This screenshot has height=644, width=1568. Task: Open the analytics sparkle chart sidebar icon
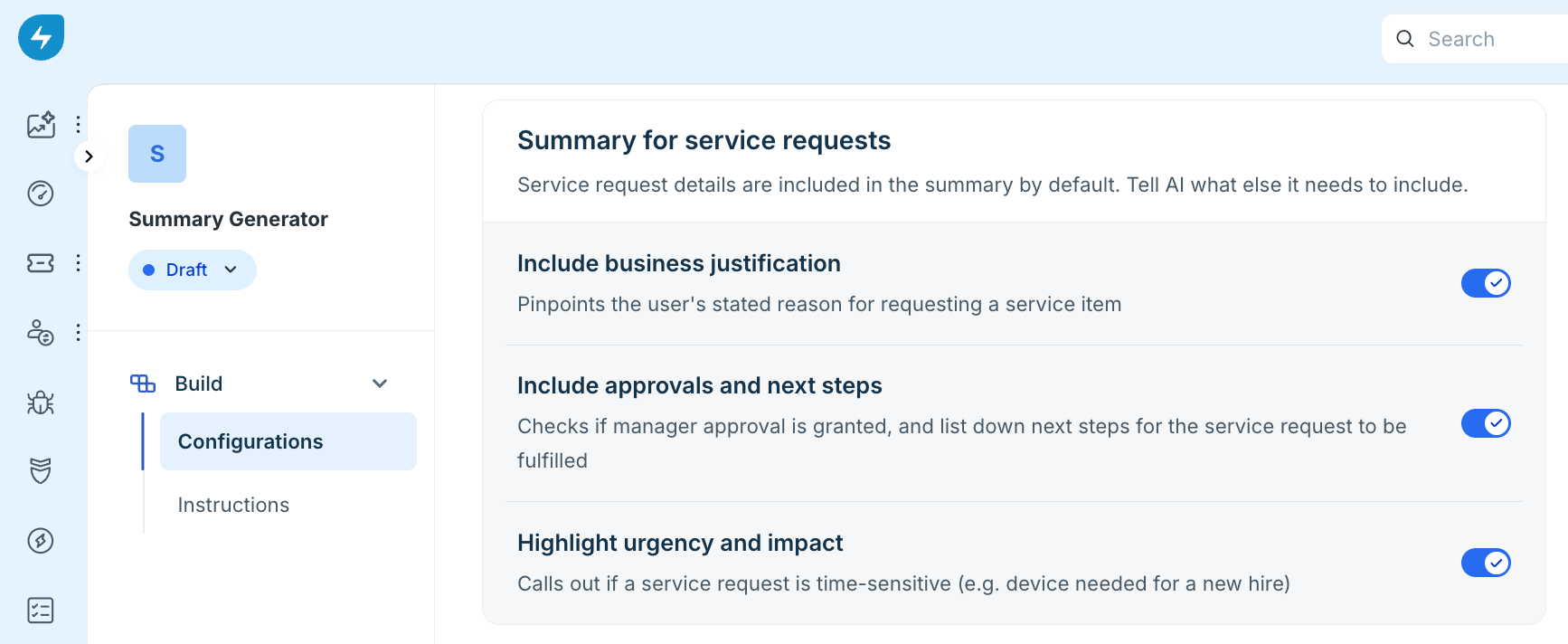(41, 125)
